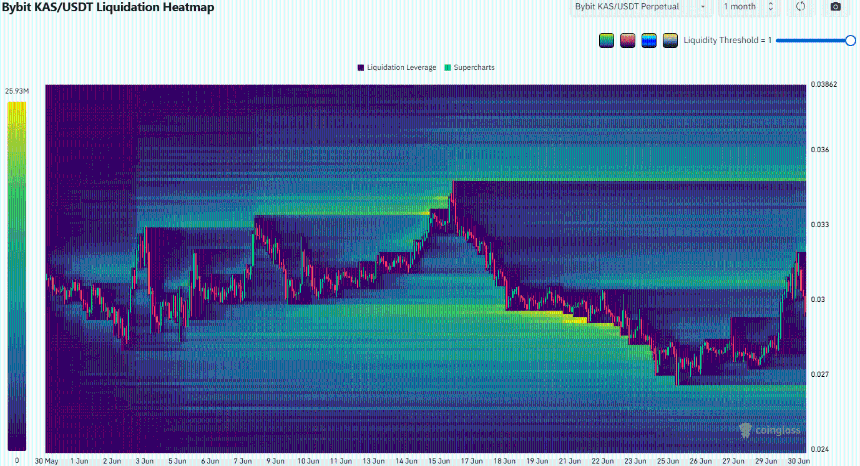Screen dimensions: 860x466
Task: Click the 0.03862 top price label
Action: click(824, 84)
